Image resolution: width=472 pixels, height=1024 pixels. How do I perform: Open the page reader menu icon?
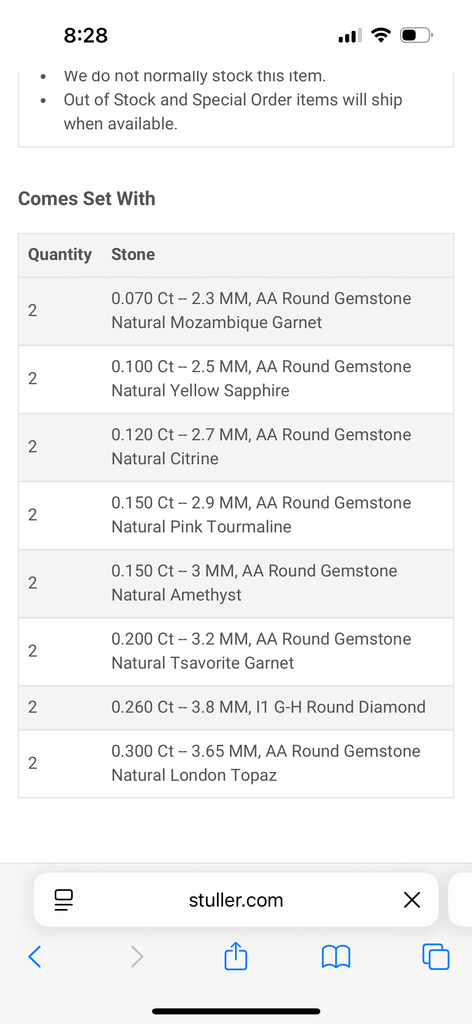click(x=64, y=900)
